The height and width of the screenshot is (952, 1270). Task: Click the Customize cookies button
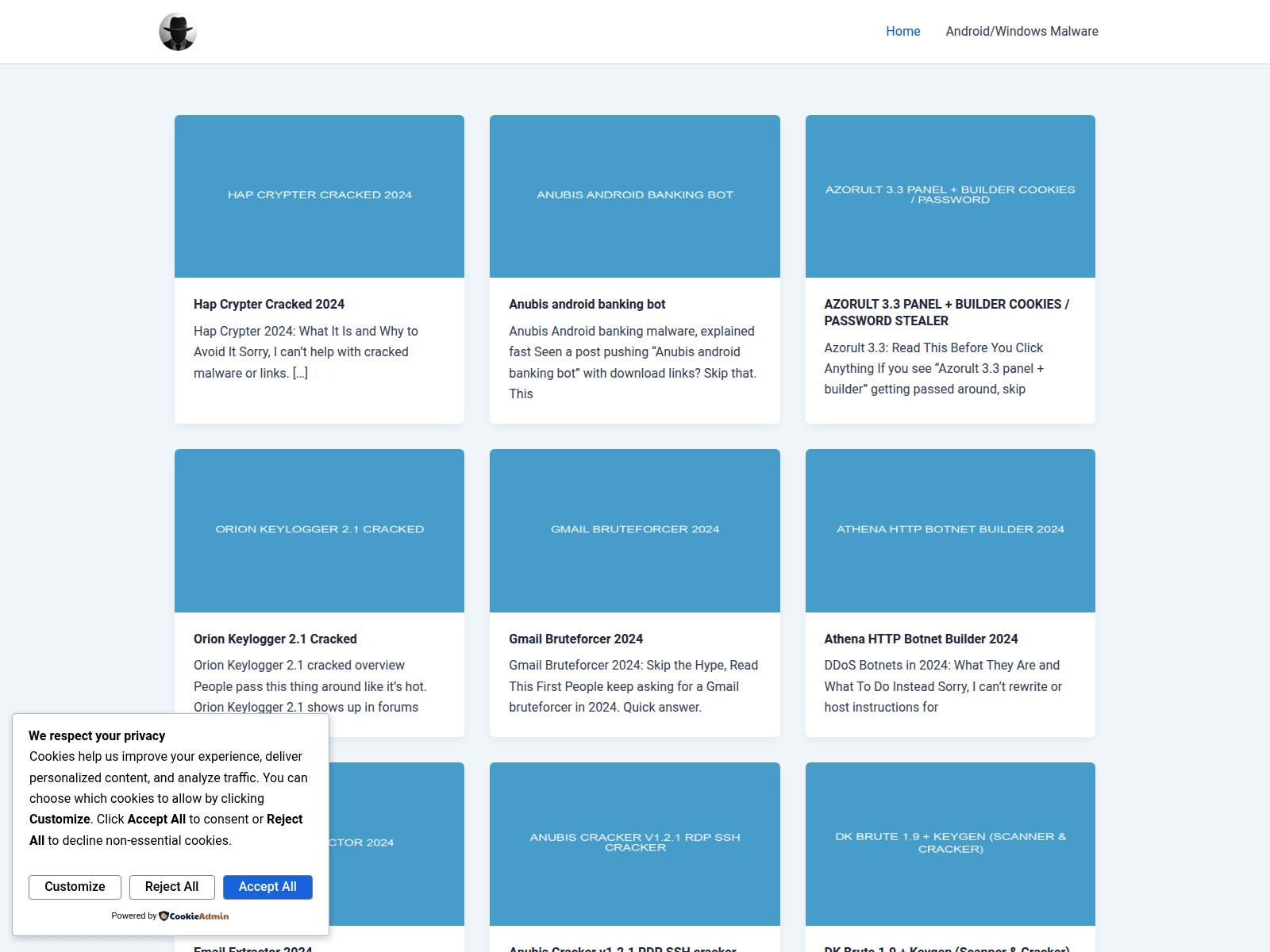pyautogui.click(x=75, y=887)
